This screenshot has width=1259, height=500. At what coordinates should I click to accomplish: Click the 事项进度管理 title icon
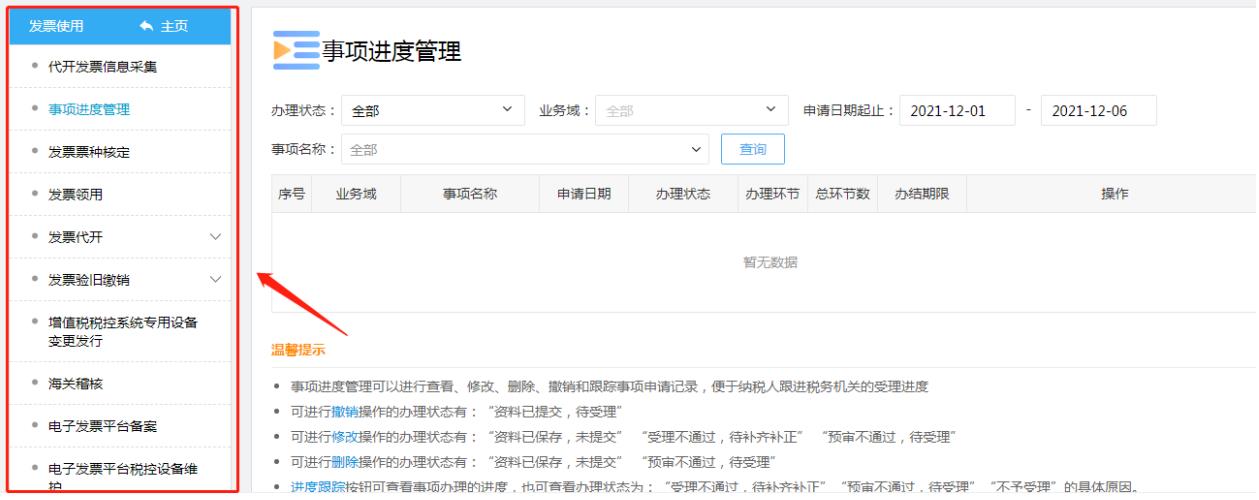point(293,52)
